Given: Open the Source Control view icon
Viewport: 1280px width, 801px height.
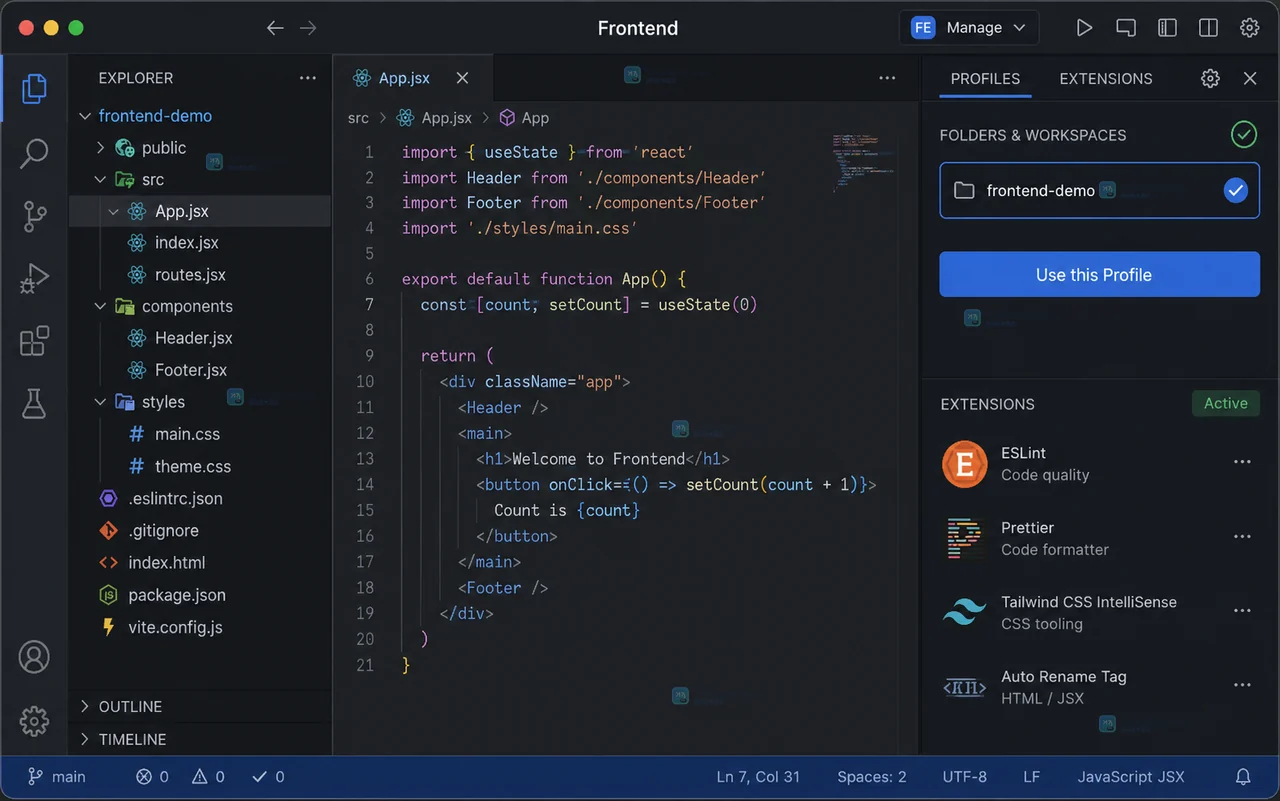Looking at the screenshot, I should coord(34,216).
